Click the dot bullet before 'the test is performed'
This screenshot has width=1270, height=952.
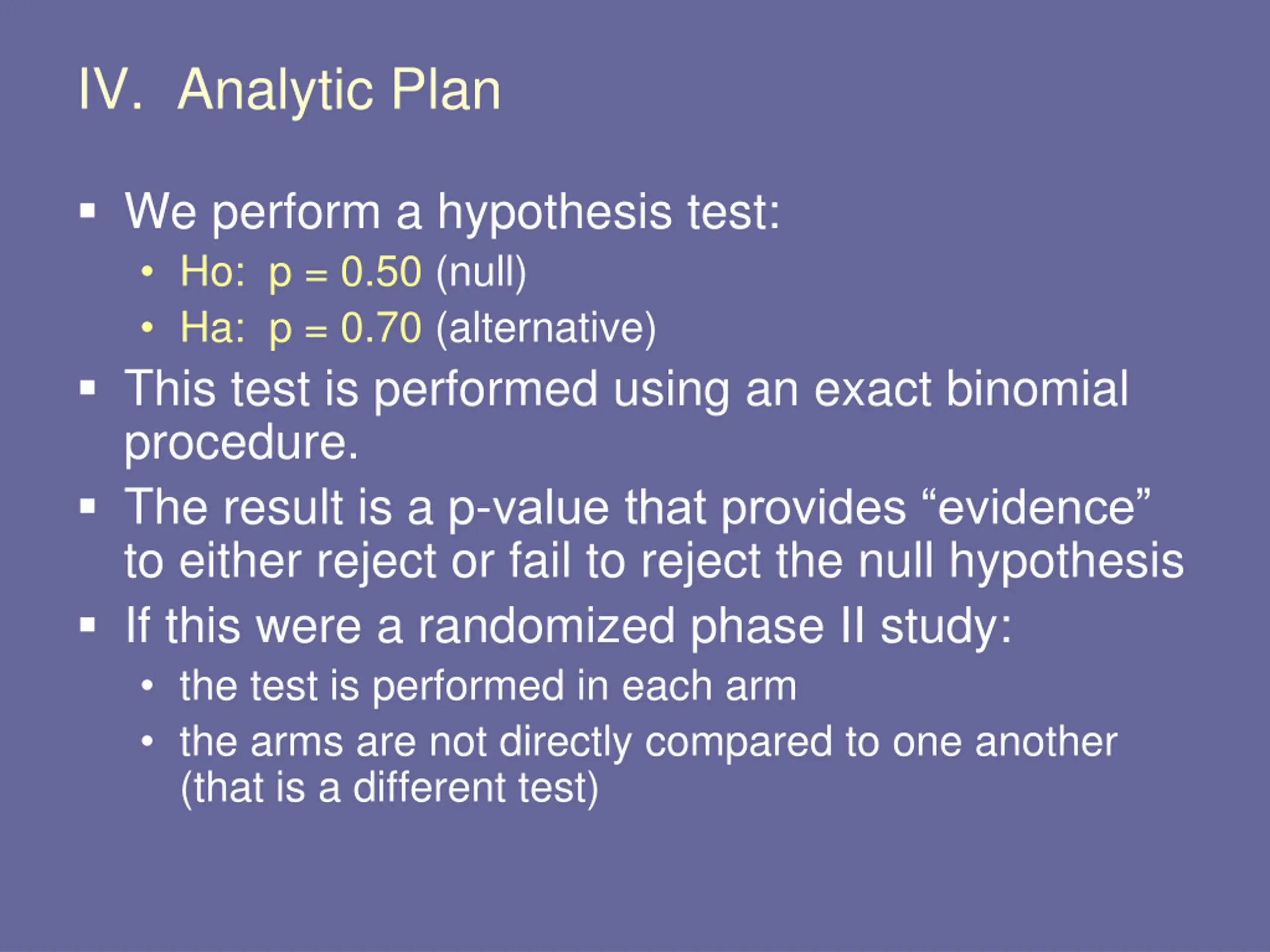(147, 686)
